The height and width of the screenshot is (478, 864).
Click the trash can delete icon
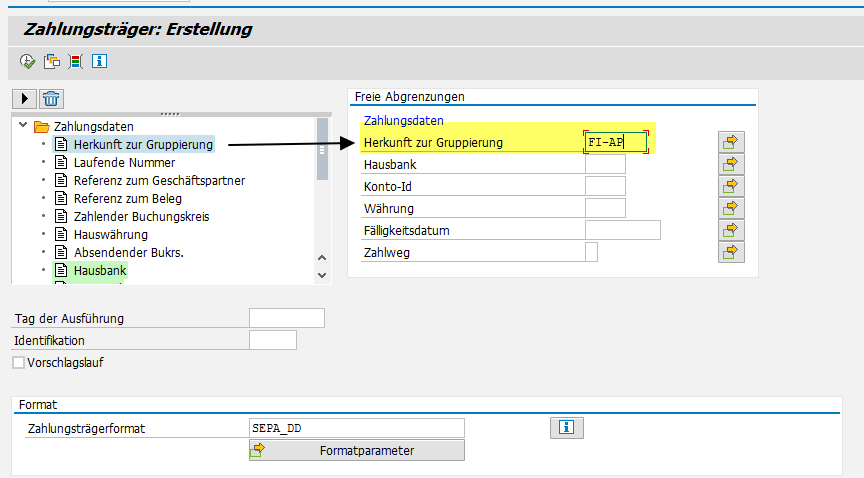coord(52,98)
